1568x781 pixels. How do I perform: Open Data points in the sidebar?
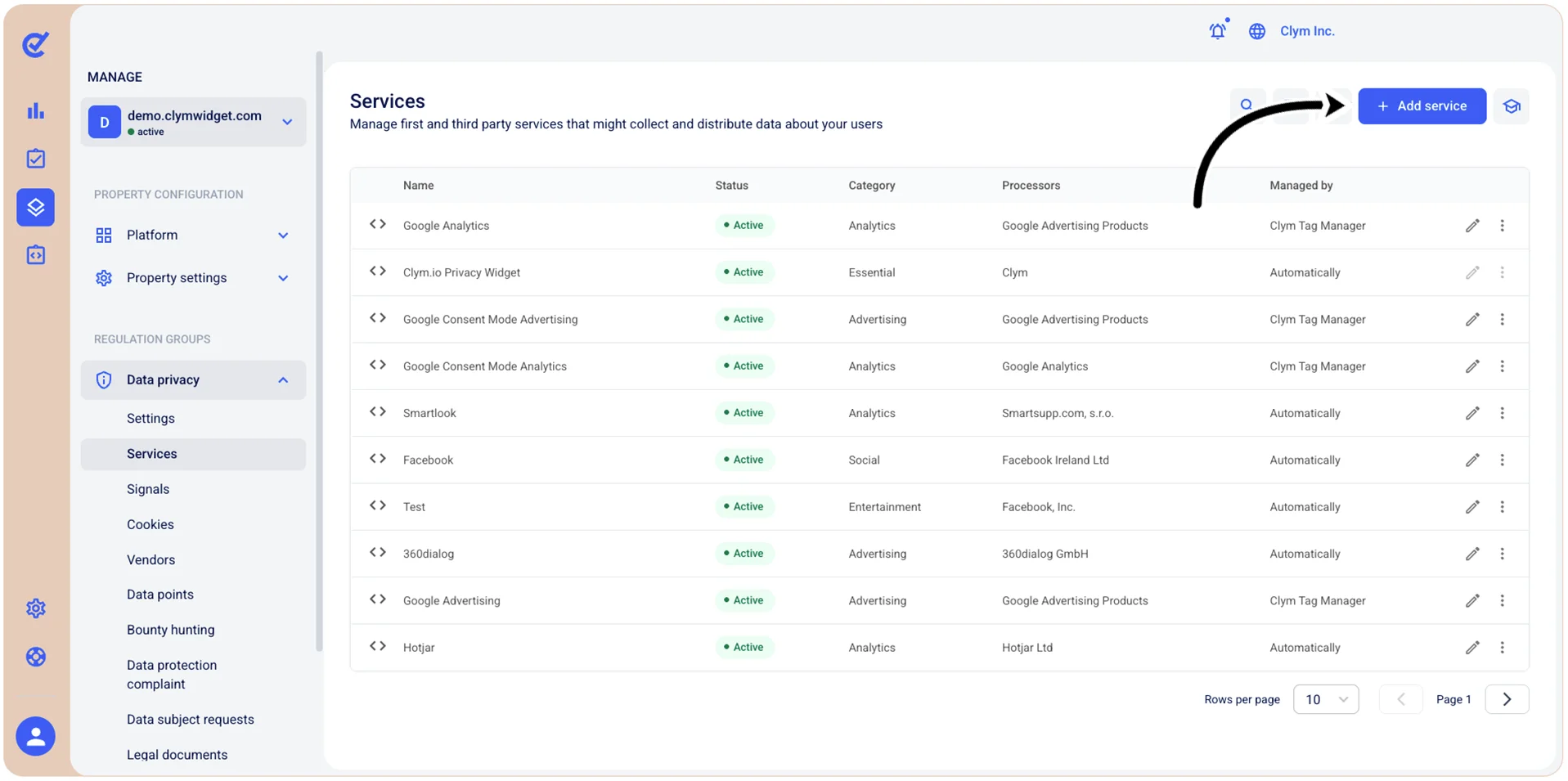click(160, 595)
